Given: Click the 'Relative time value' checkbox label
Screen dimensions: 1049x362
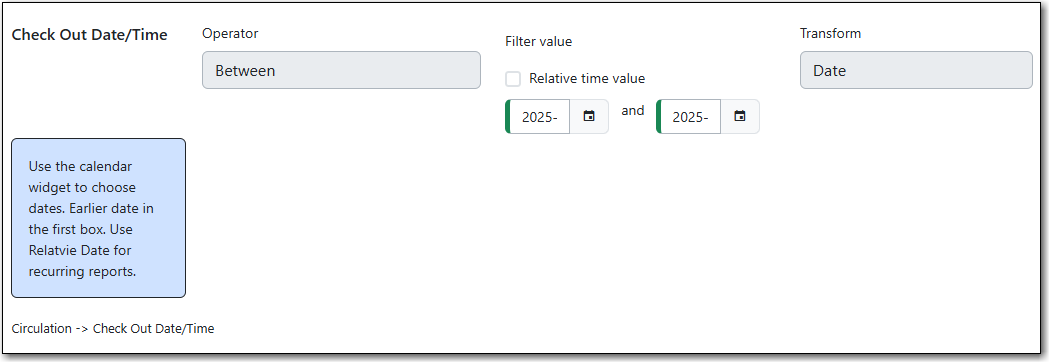Looking at the screenshot, I should tap(587, 78).
